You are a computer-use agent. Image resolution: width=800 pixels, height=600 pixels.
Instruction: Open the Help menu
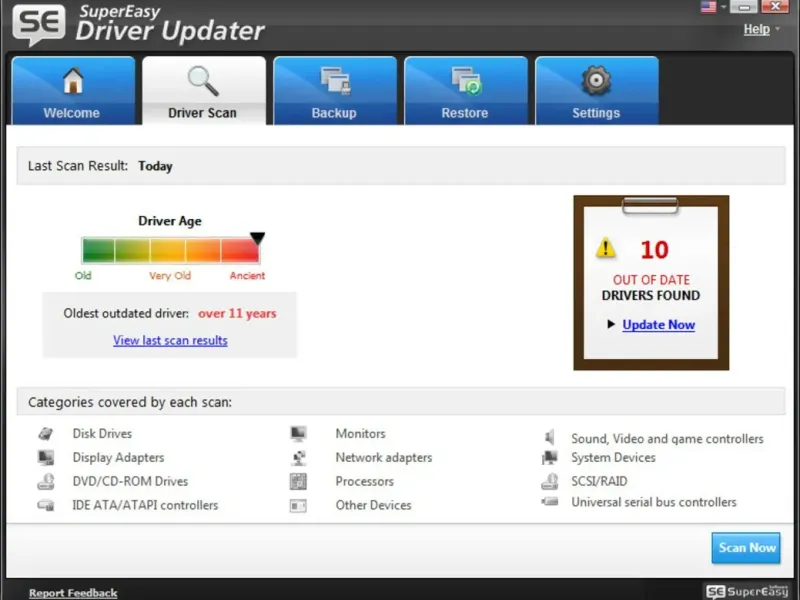tap(756, 30)
